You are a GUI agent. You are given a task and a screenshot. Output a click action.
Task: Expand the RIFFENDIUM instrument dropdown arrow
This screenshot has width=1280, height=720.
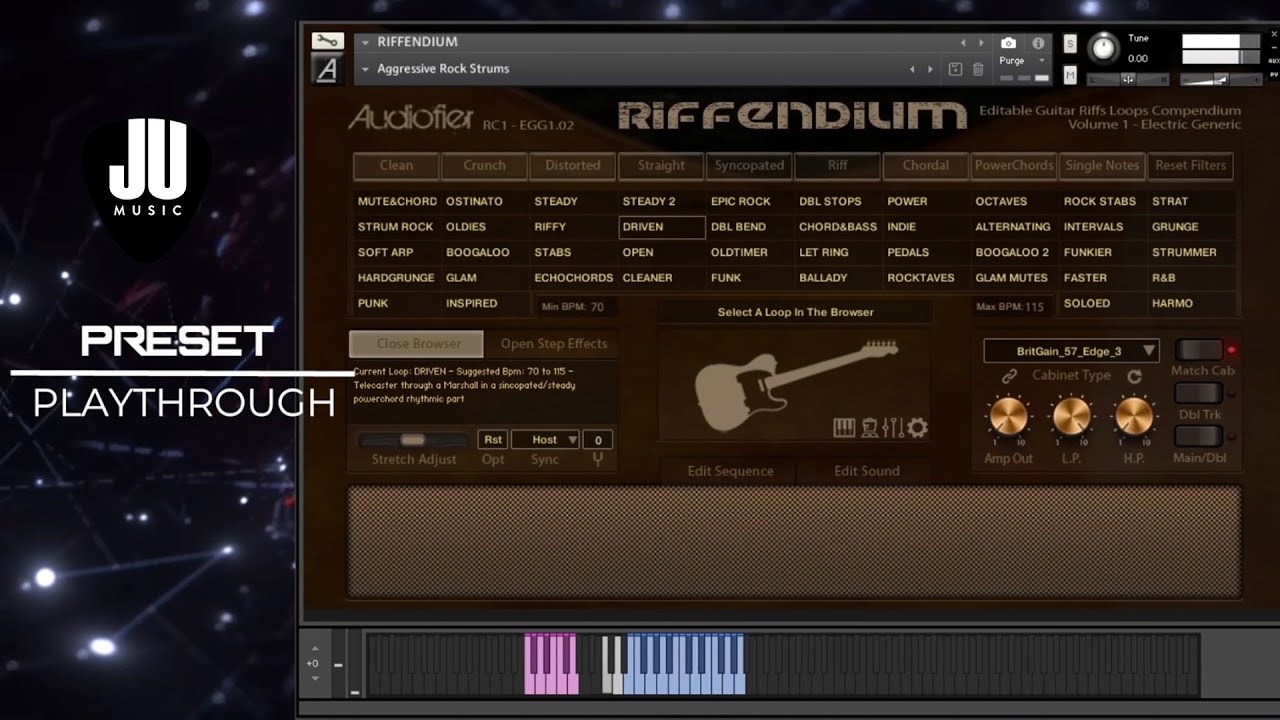366,43
